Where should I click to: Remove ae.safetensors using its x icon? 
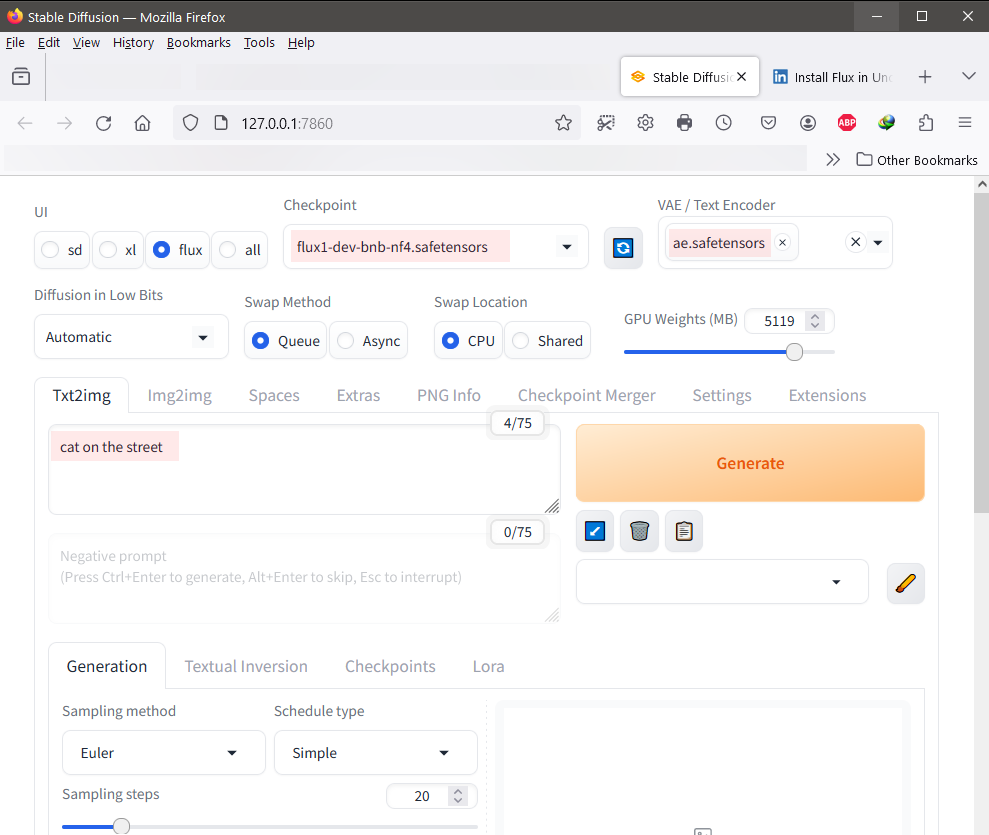click(782, 243)
